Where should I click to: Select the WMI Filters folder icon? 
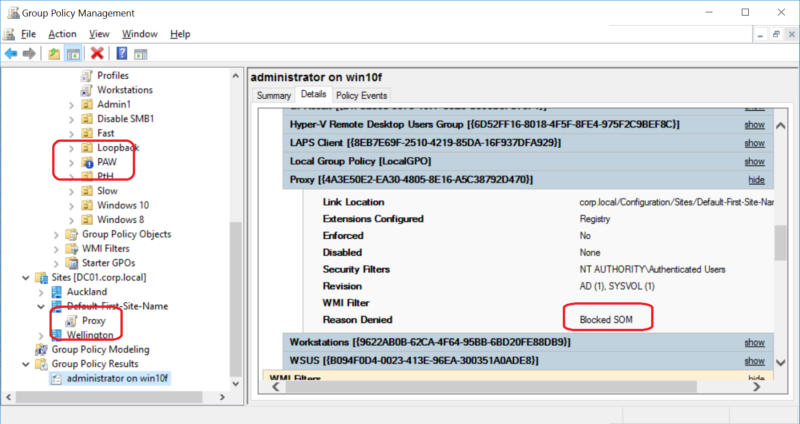pos(72,248)
